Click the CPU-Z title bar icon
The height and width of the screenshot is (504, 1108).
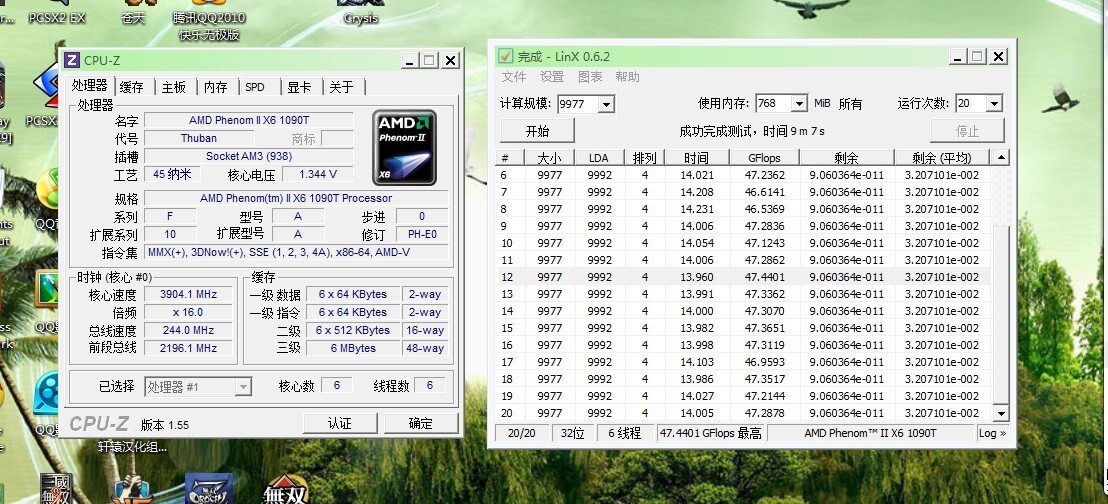click(72, 61)
